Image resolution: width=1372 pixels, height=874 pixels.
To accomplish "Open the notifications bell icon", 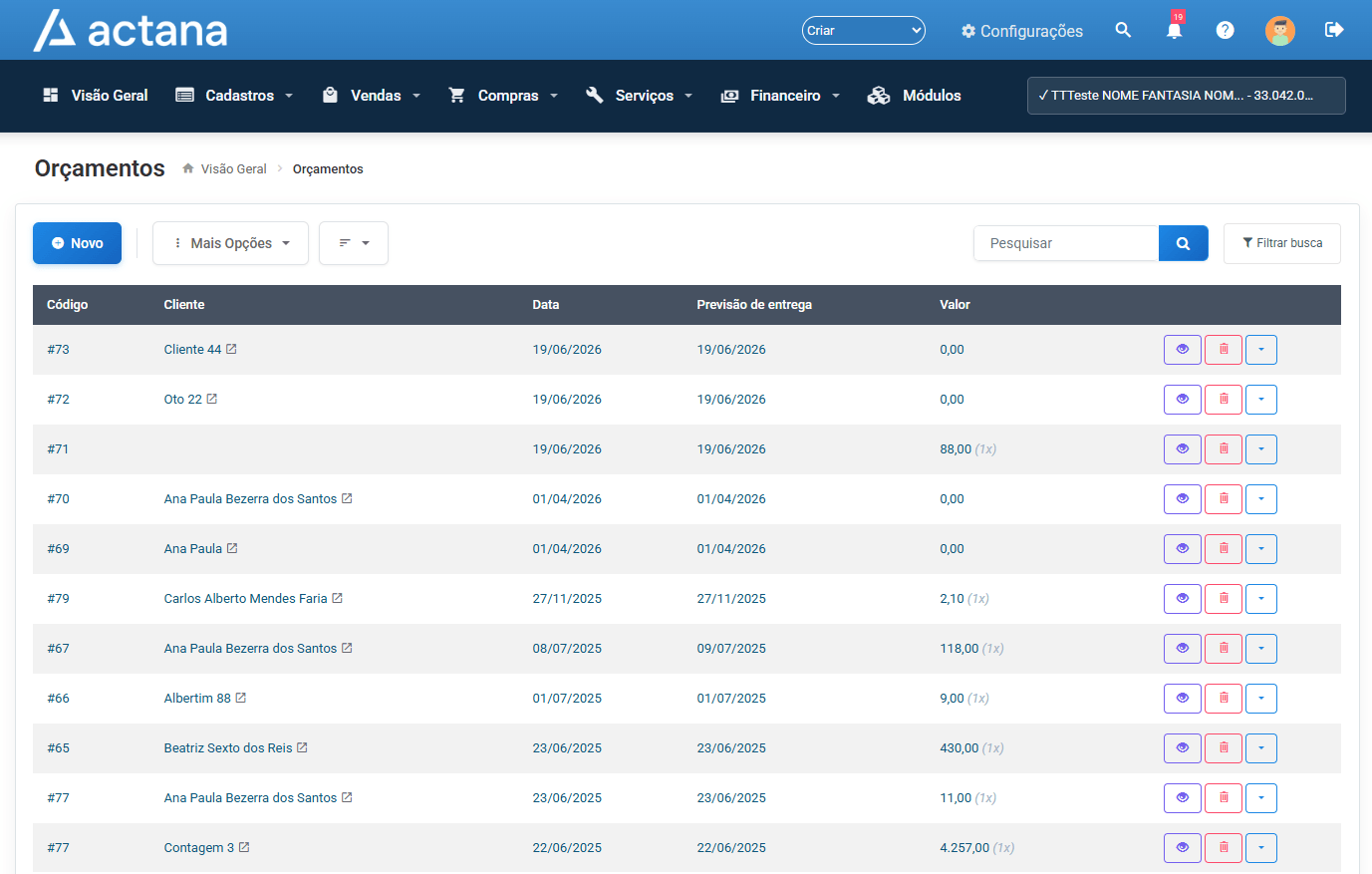I will point(1174,30).
